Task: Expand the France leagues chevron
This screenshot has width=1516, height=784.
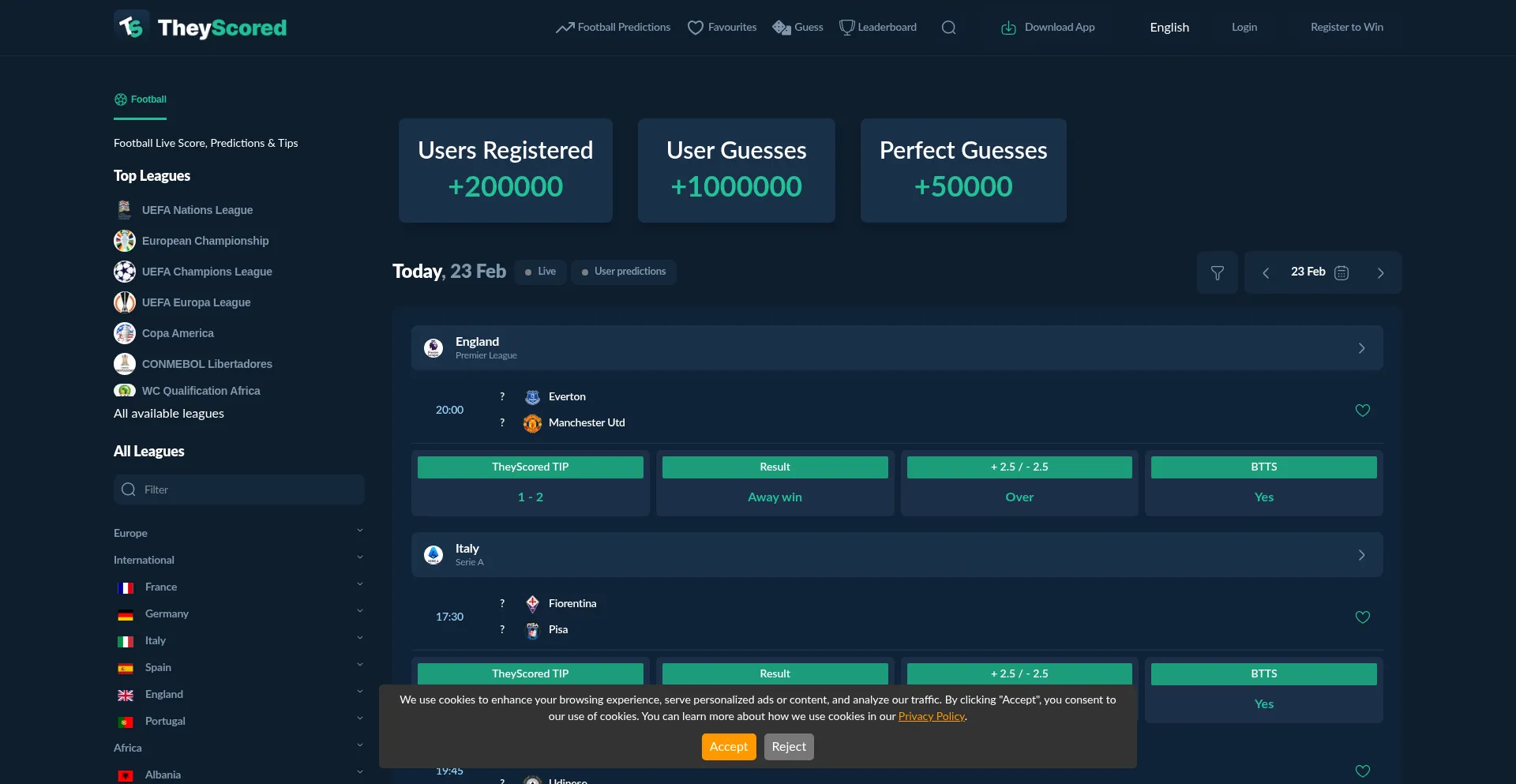Action: (x=360, y=584)
